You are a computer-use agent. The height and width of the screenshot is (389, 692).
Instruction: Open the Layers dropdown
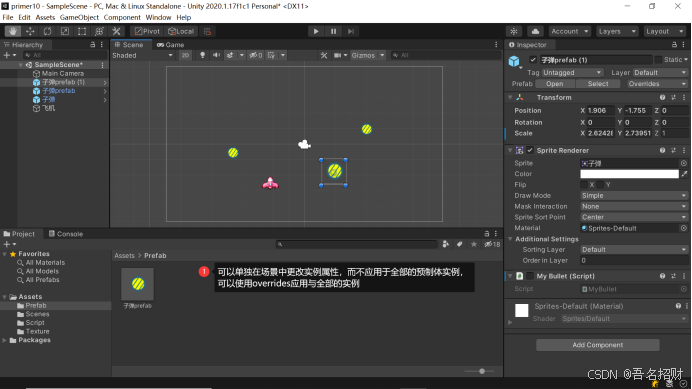pos(617,31)
